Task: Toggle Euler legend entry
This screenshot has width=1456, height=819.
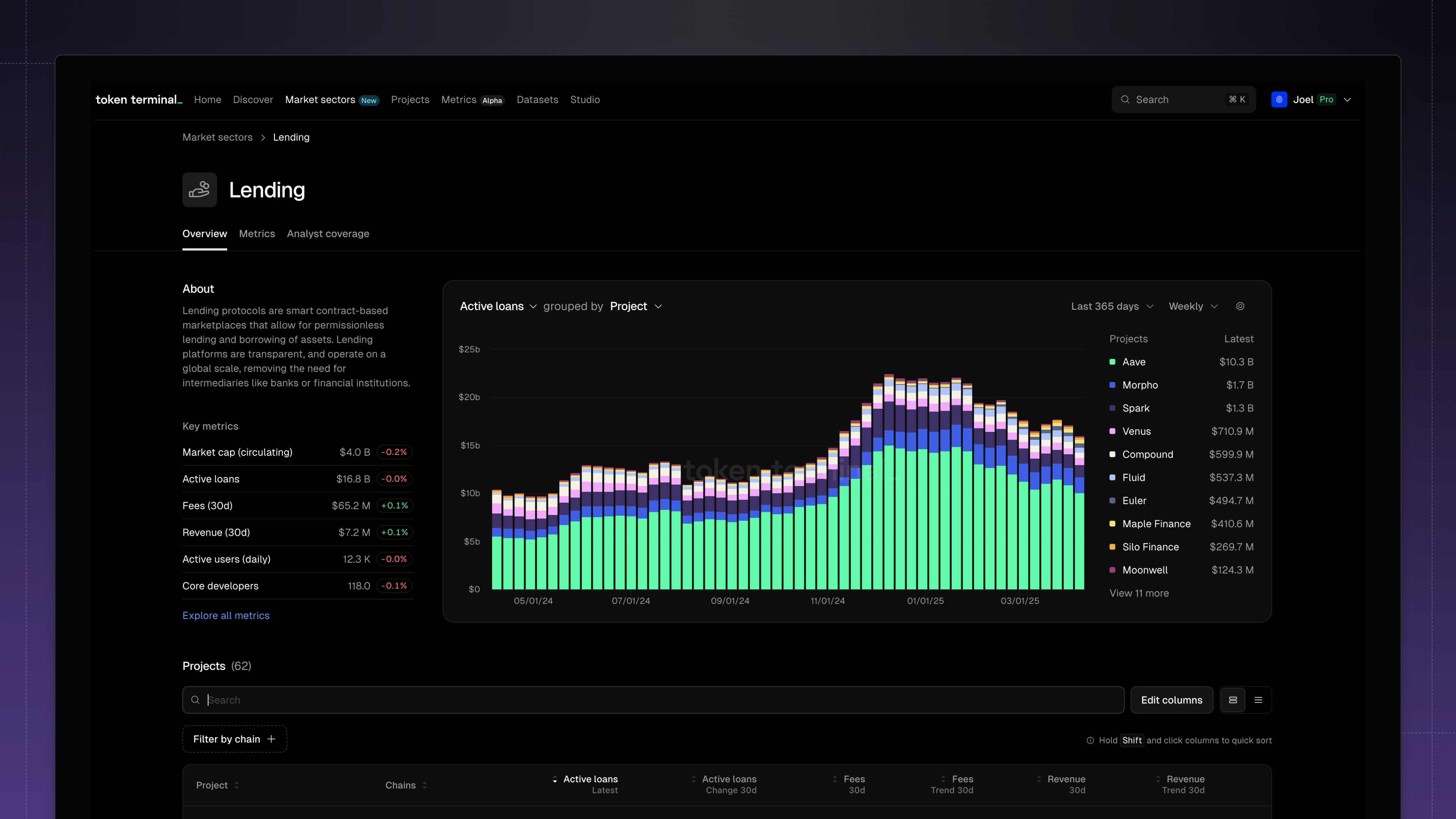Action: tap(1181, 501)
